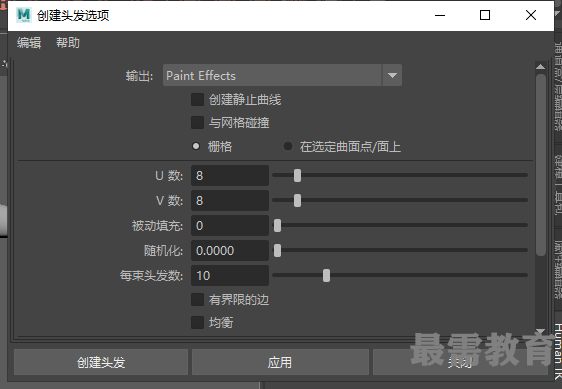Click the 创建头发 button
562x389 pixels.
coord(101,362)
